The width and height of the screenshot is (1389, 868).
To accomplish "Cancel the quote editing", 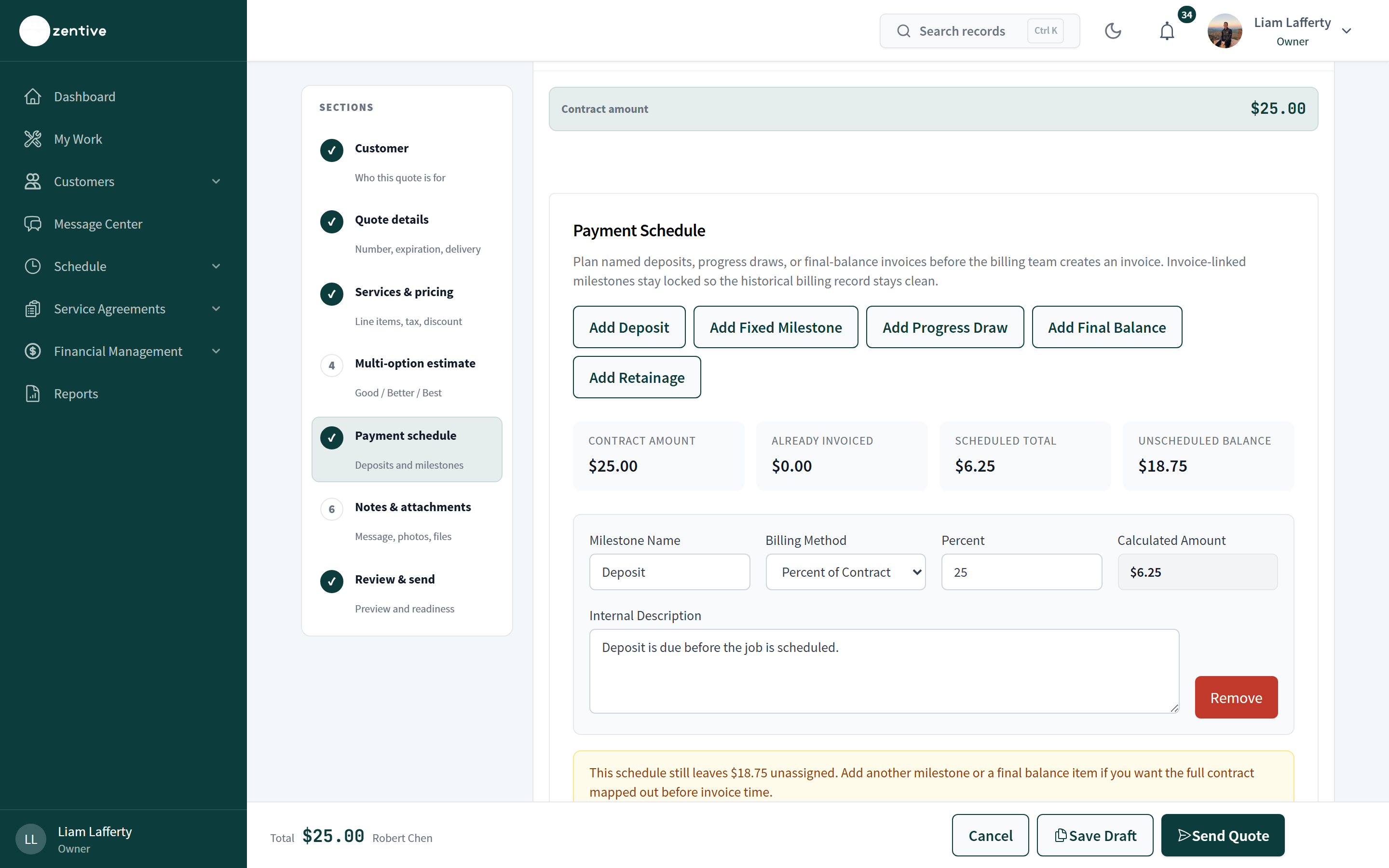I will pos(991,835).
